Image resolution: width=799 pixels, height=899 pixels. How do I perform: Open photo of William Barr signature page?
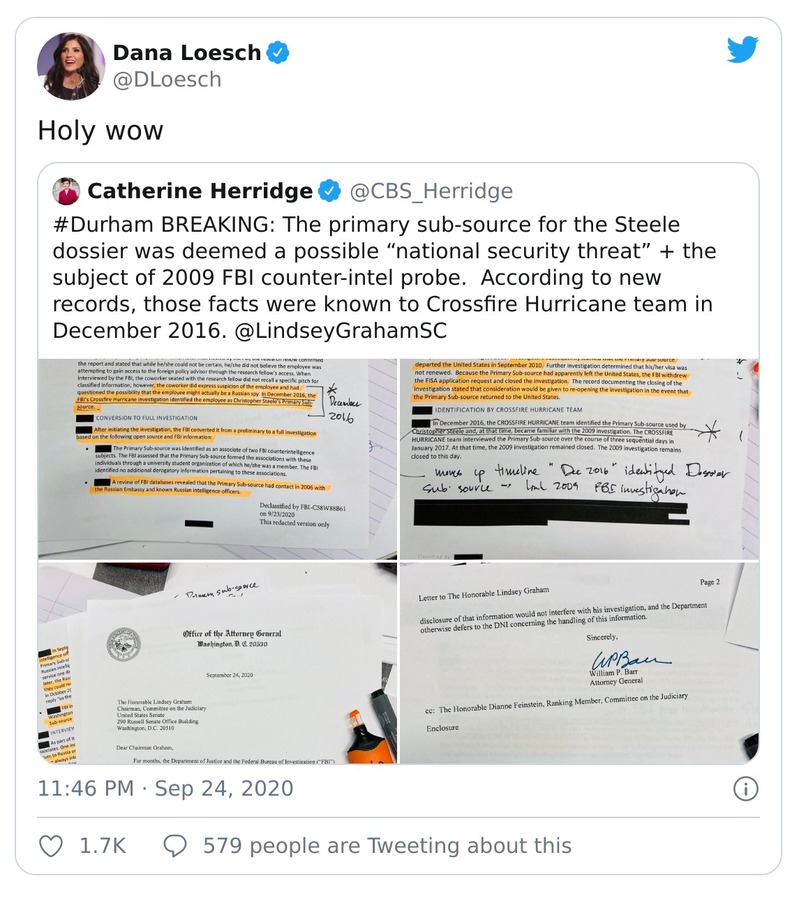[x=579, y=663]
